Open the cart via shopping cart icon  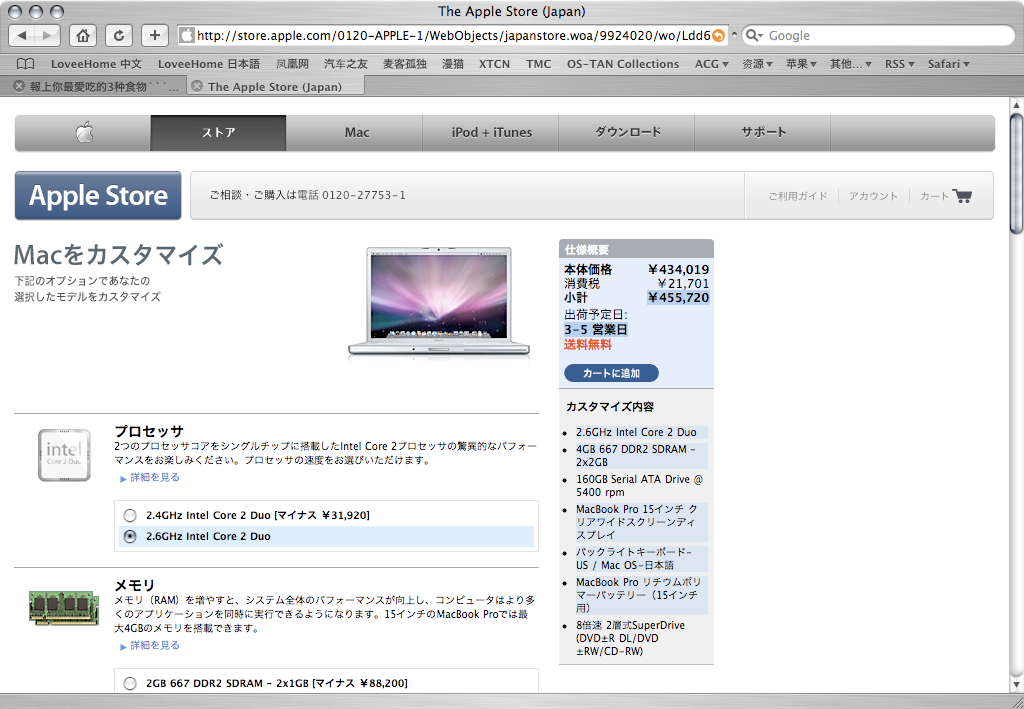pos(962,195)
